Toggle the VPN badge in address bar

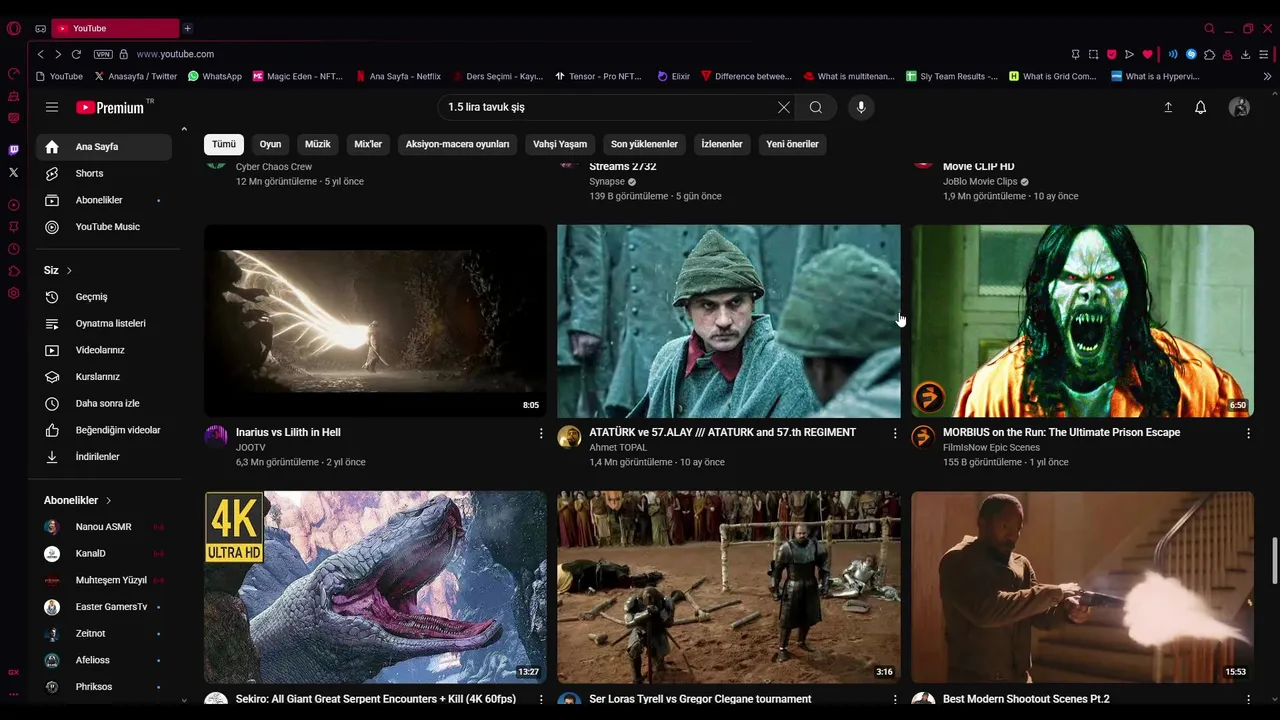click(x=103, y=54)
